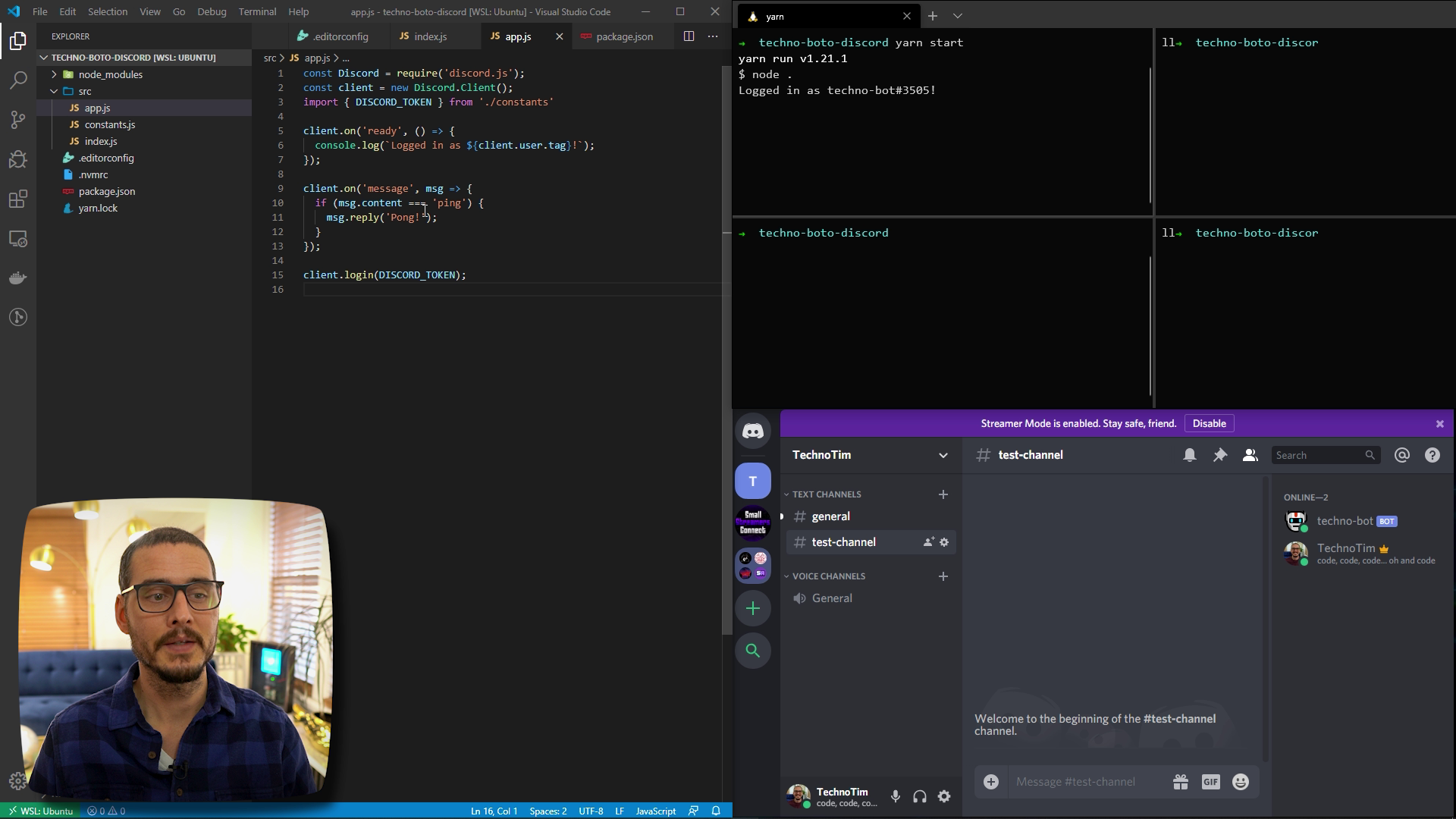Screen dimensions: 1456x819
Task: Click the Add channel button next to TEXT CHANNELS
Action: tap(942, 493)
